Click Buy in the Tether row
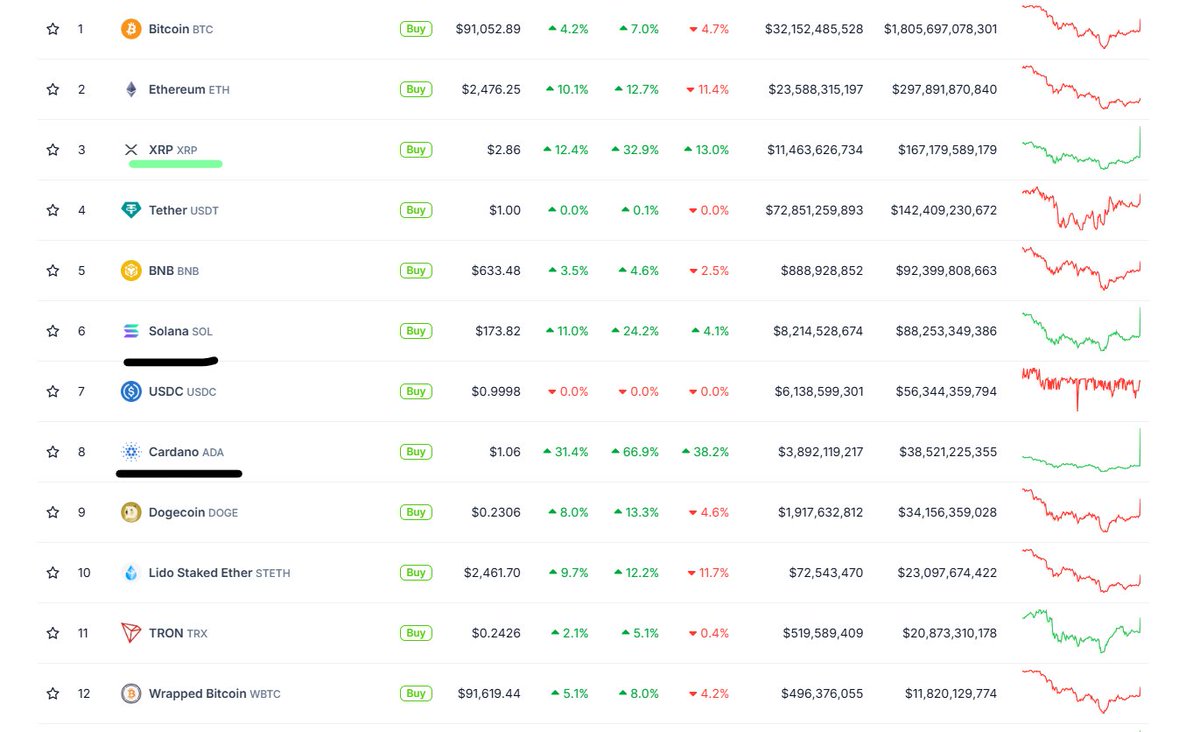Screen dimensions: 1200x732 (x=416, y=210)
